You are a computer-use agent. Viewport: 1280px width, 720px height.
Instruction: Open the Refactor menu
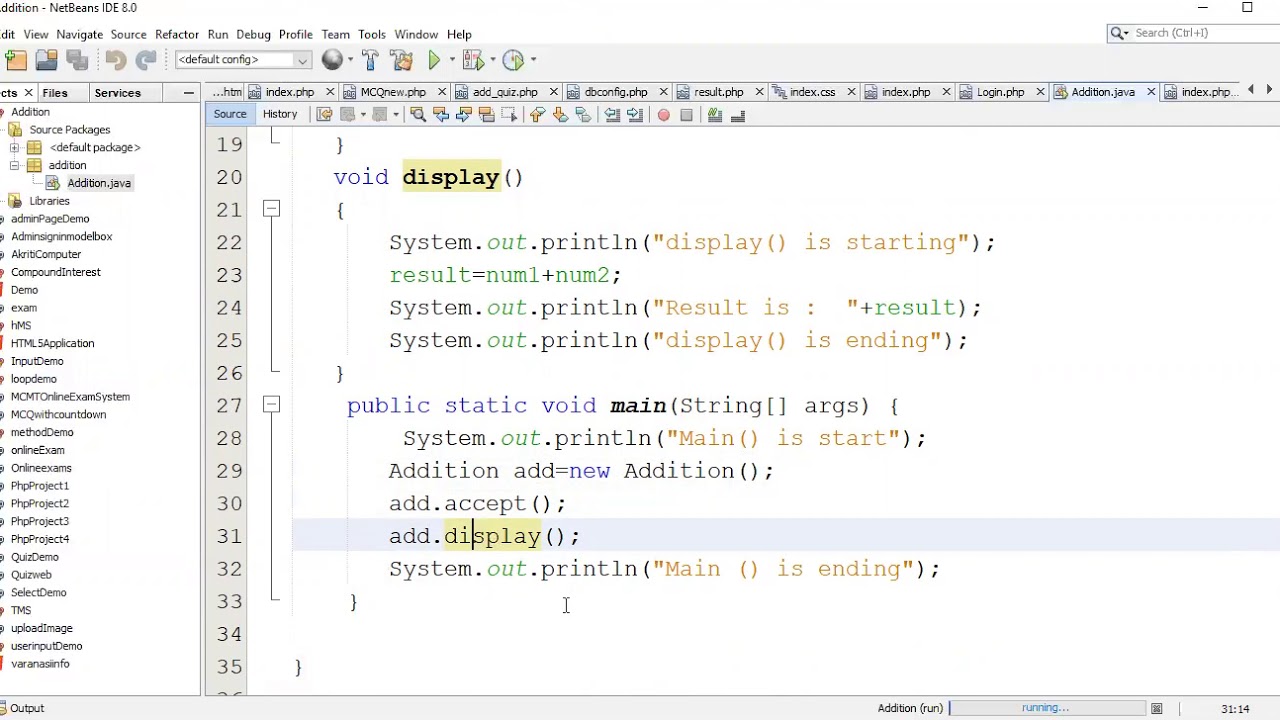177,35
